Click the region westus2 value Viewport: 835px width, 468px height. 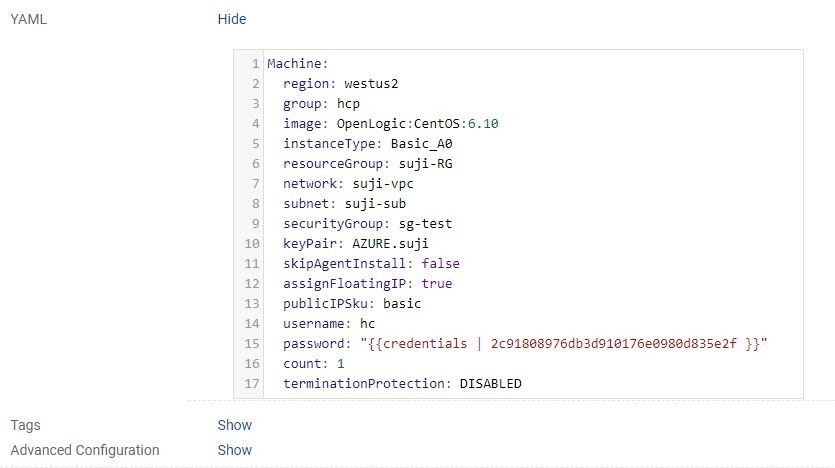click(x=372, y=83)
